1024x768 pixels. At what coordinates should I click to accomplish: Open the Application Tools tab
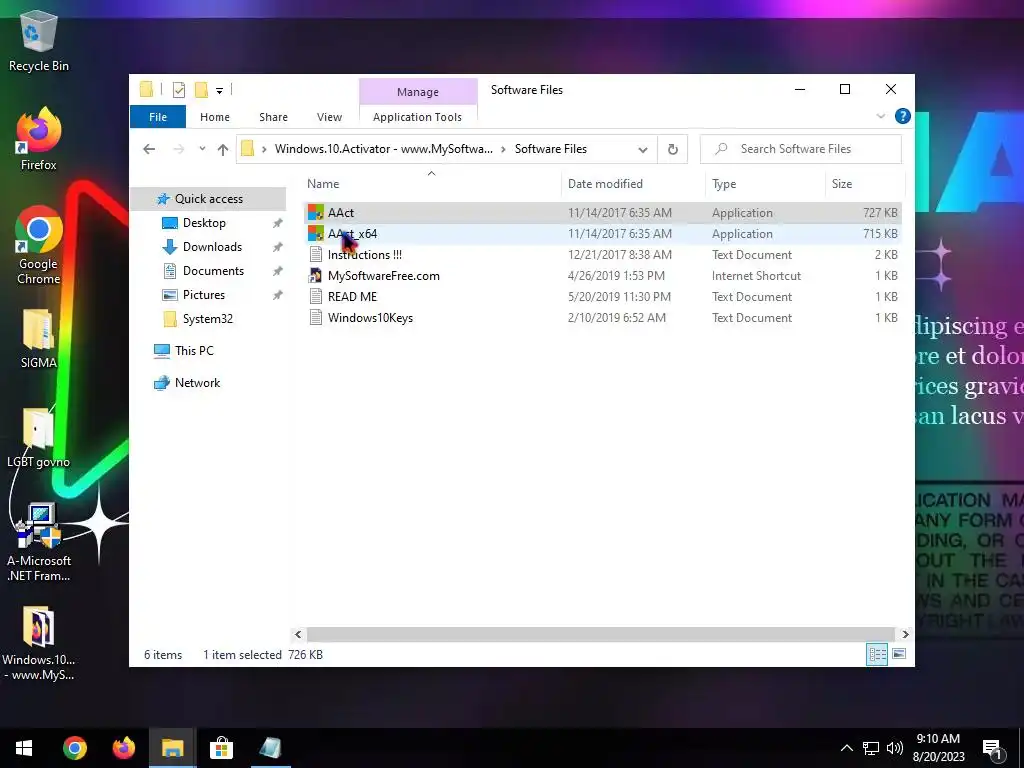417,117
